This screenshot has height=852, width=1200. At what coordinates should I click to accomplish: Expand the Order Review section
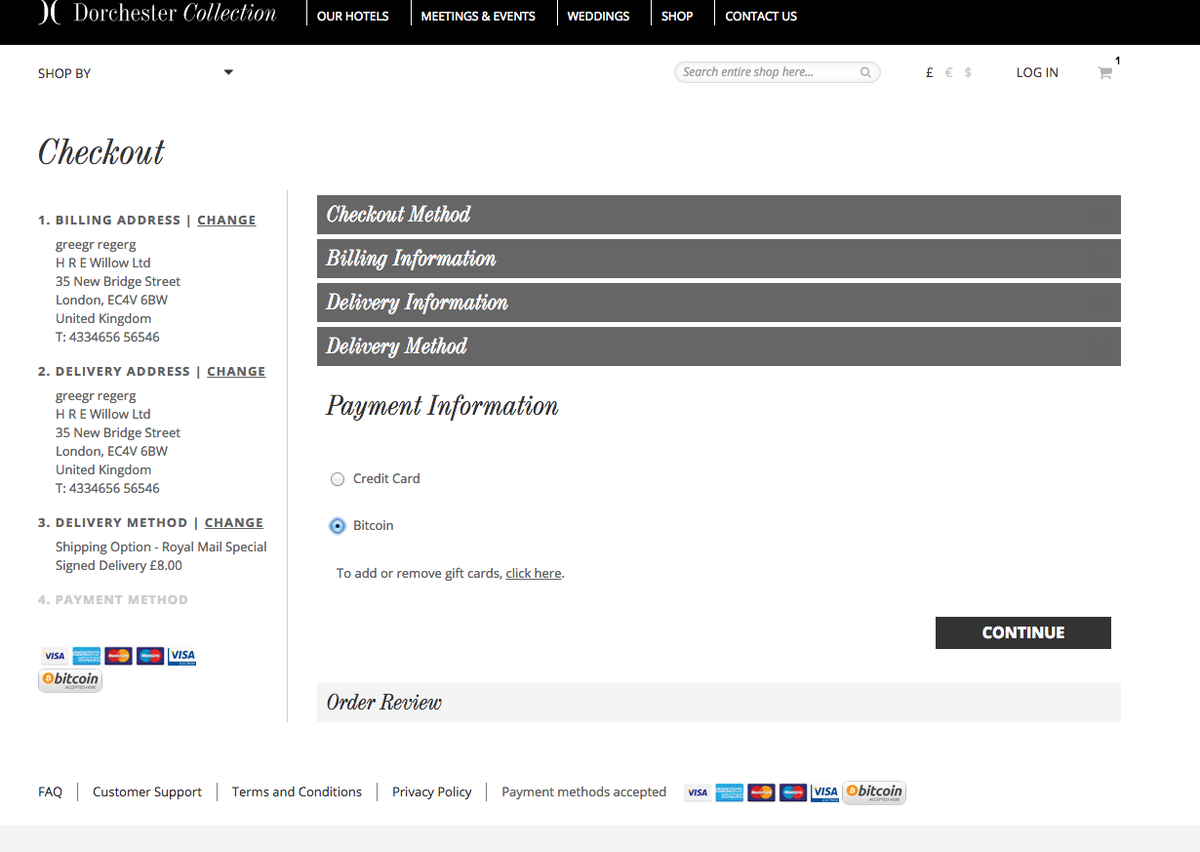tap(719, 702)
